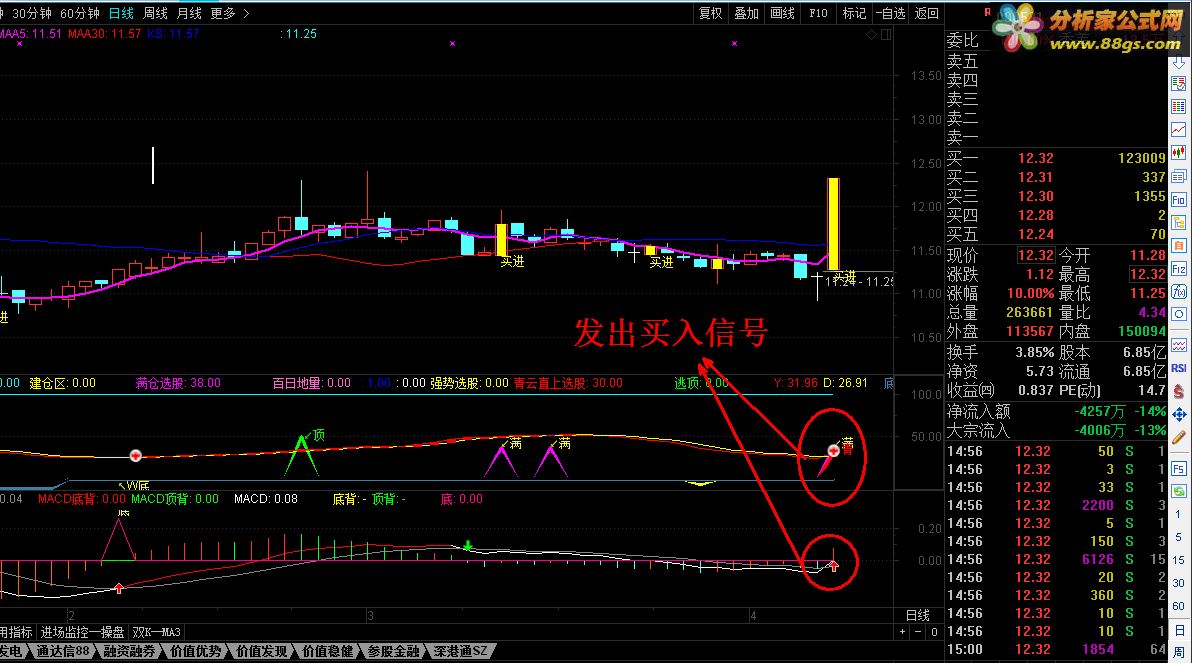
Task: Select the RSI indicator sidebar icon
Action: [x=1178, y=368]
